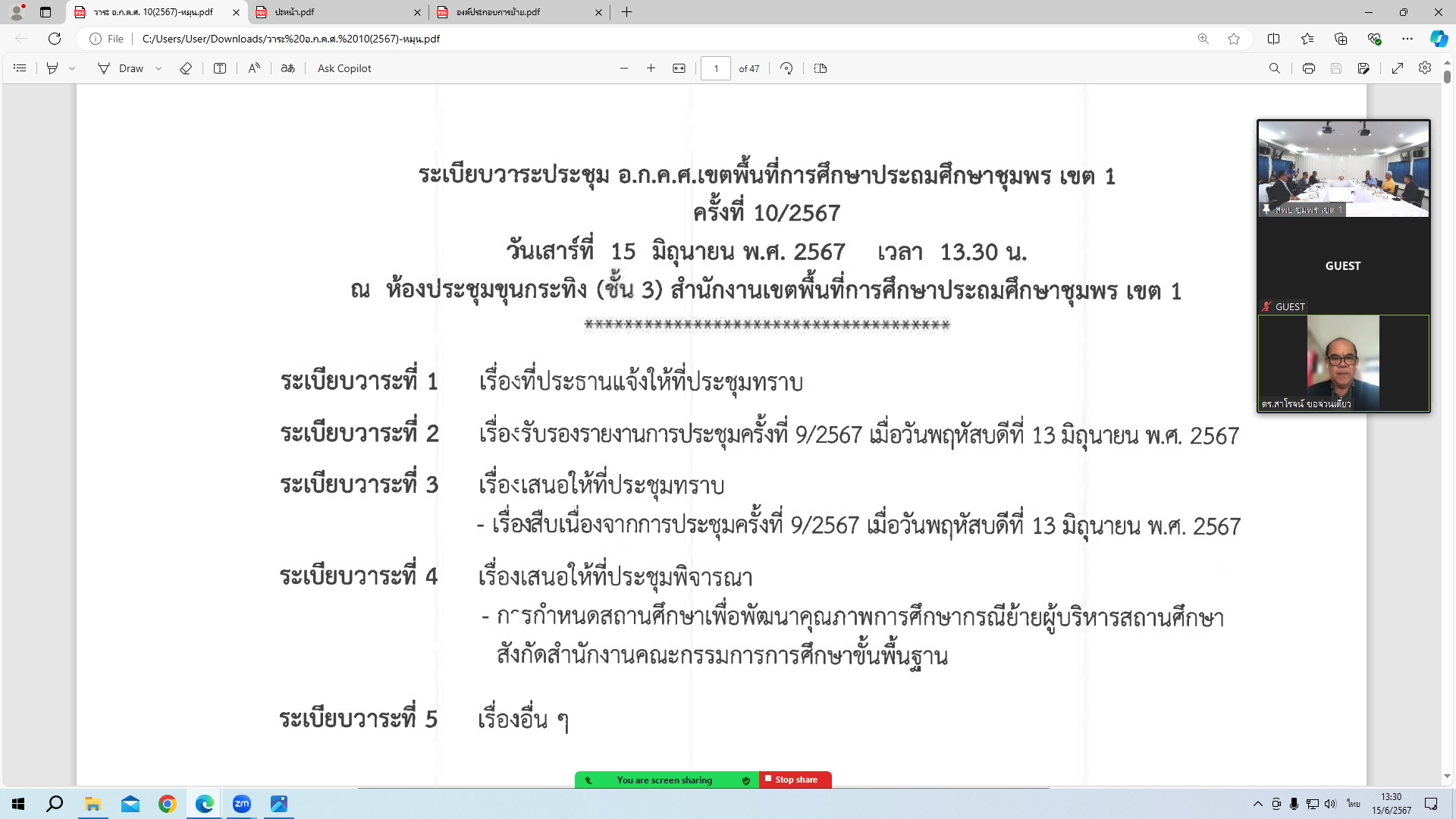The width and height of the screenshot is (1456, 819).
Task: Click the Save as icon
Action: point(1363,68)
